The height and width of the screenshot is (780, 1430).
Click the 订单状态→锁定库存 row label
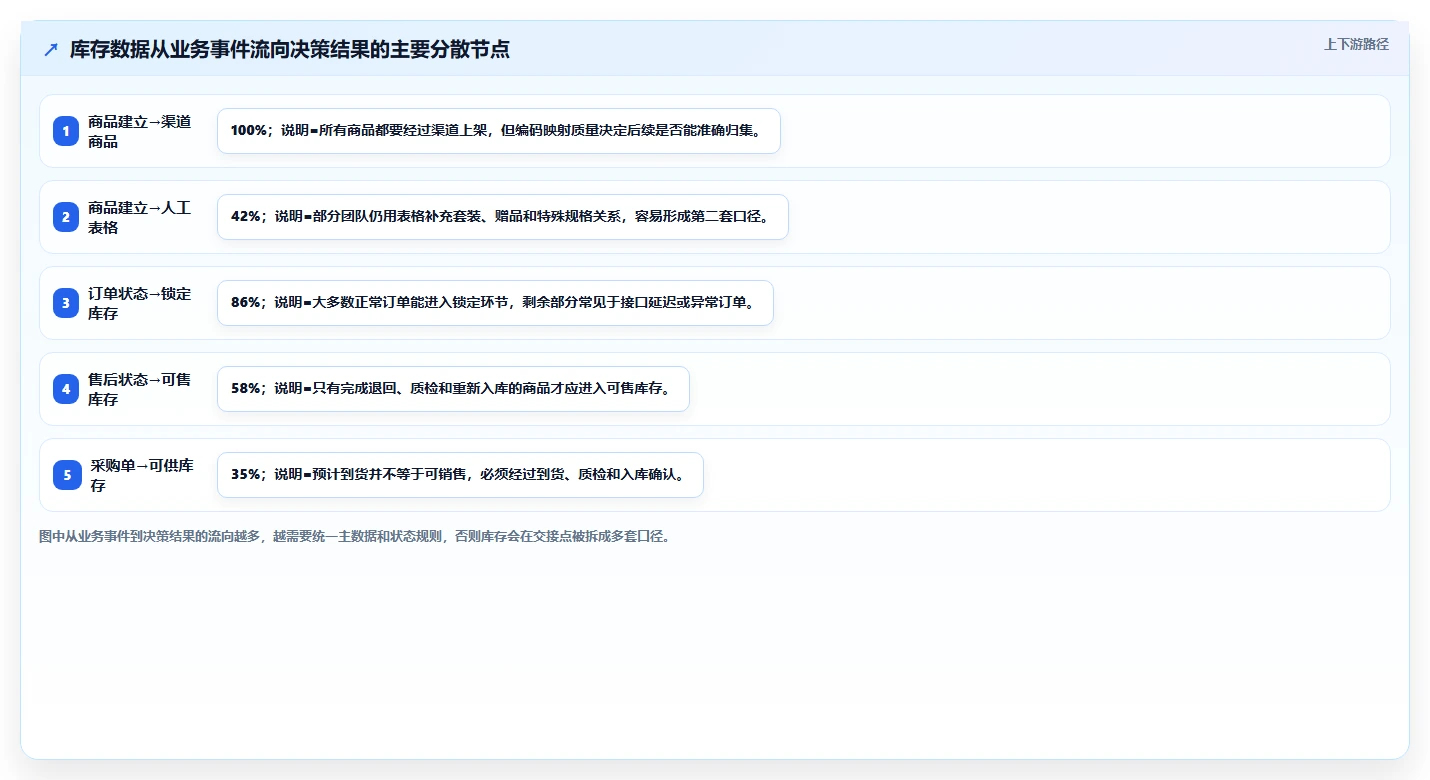pyautogui.click(x=139, y=303)
